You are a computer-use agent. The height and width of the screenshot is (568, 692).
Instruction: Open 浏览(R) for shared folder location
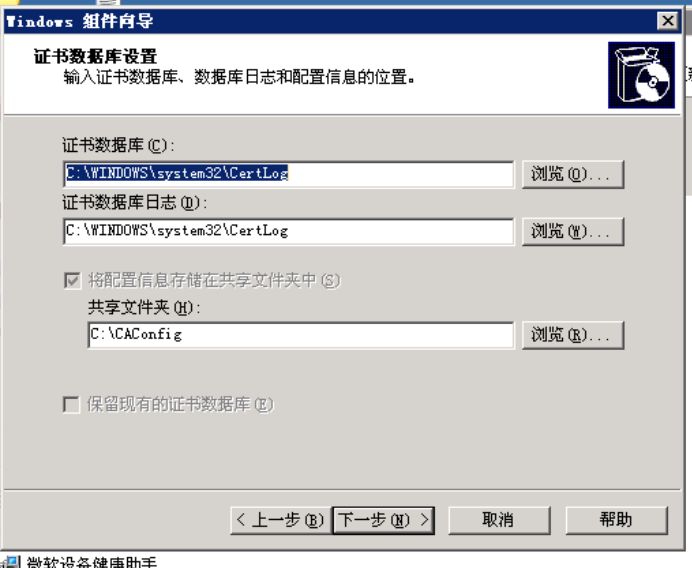coord(573,335)
